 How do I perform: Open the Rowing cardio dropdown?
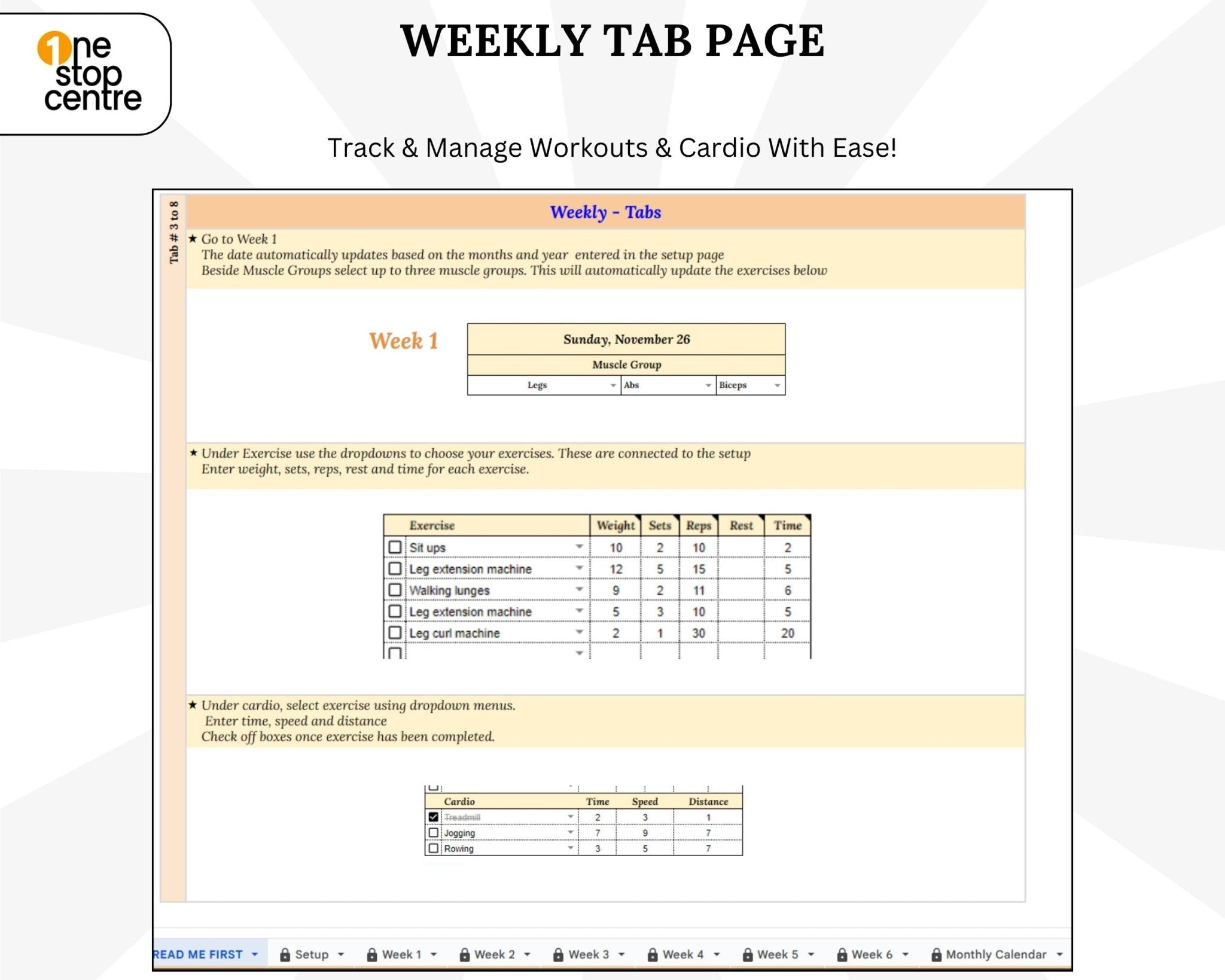point(571,848)
